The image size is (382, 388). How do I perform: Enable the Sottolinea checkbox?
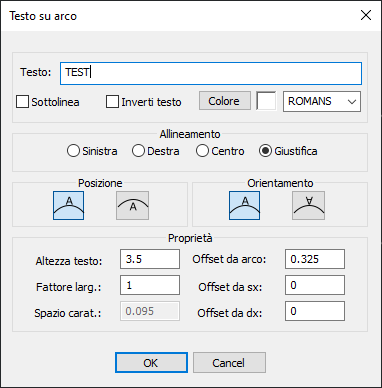22,102
